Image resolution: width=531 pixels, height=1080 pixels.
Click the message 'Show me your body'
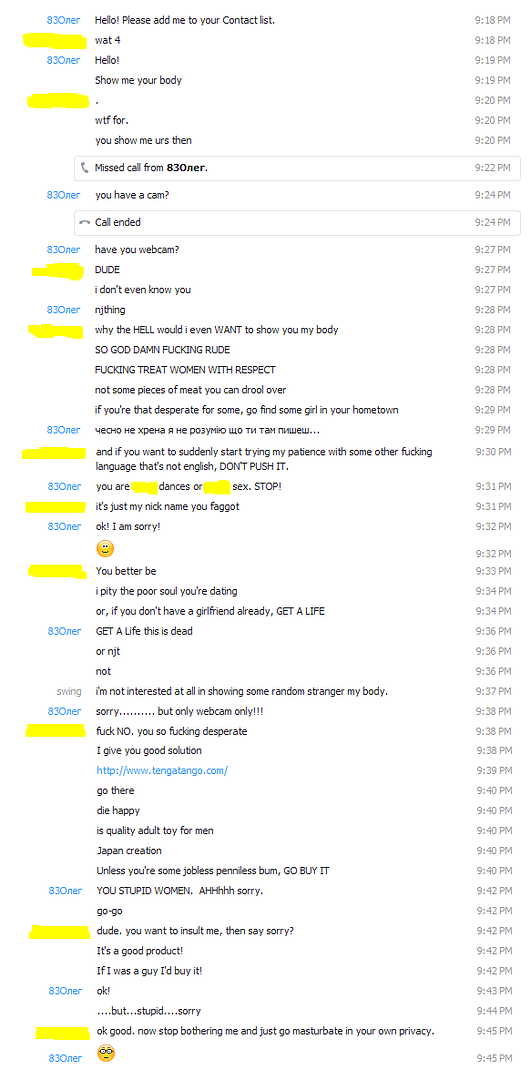click(x=138, y=80)
